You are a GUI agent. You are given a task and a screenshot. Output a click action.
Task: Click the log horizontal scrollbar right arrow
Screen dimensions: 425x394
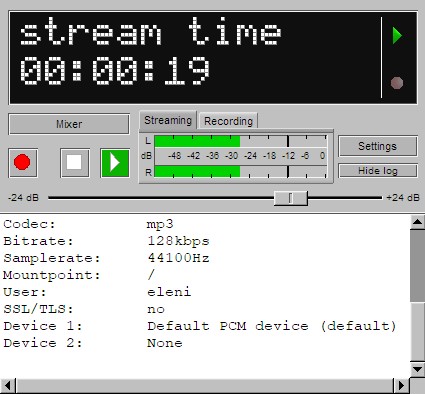(x=402, y=386)
